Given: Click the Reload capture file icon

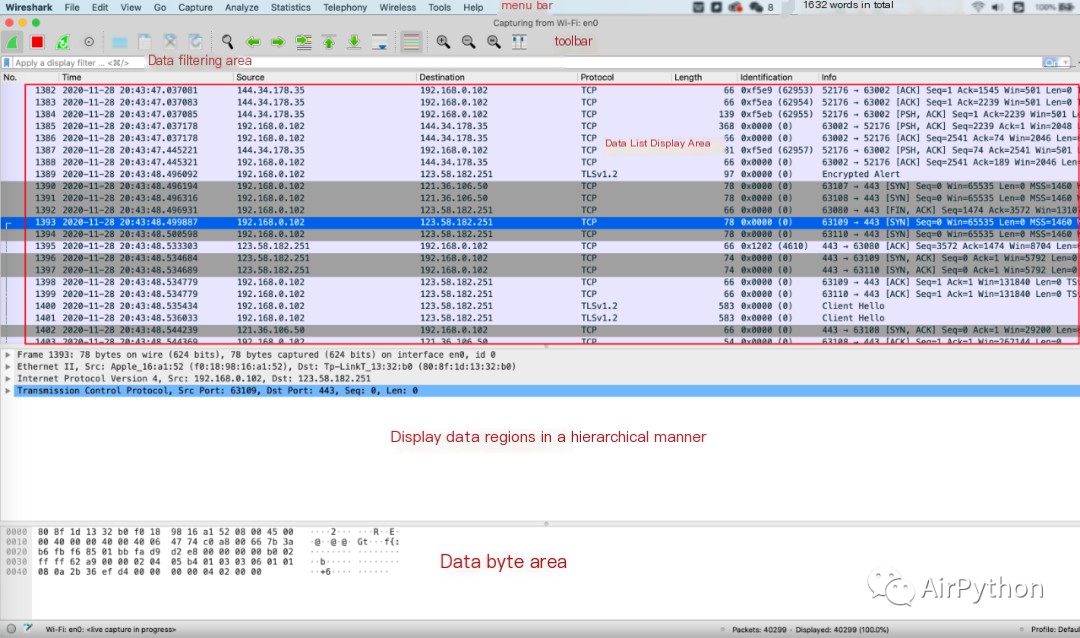Looking at the screenshot, I should click(x=196, y=42).
